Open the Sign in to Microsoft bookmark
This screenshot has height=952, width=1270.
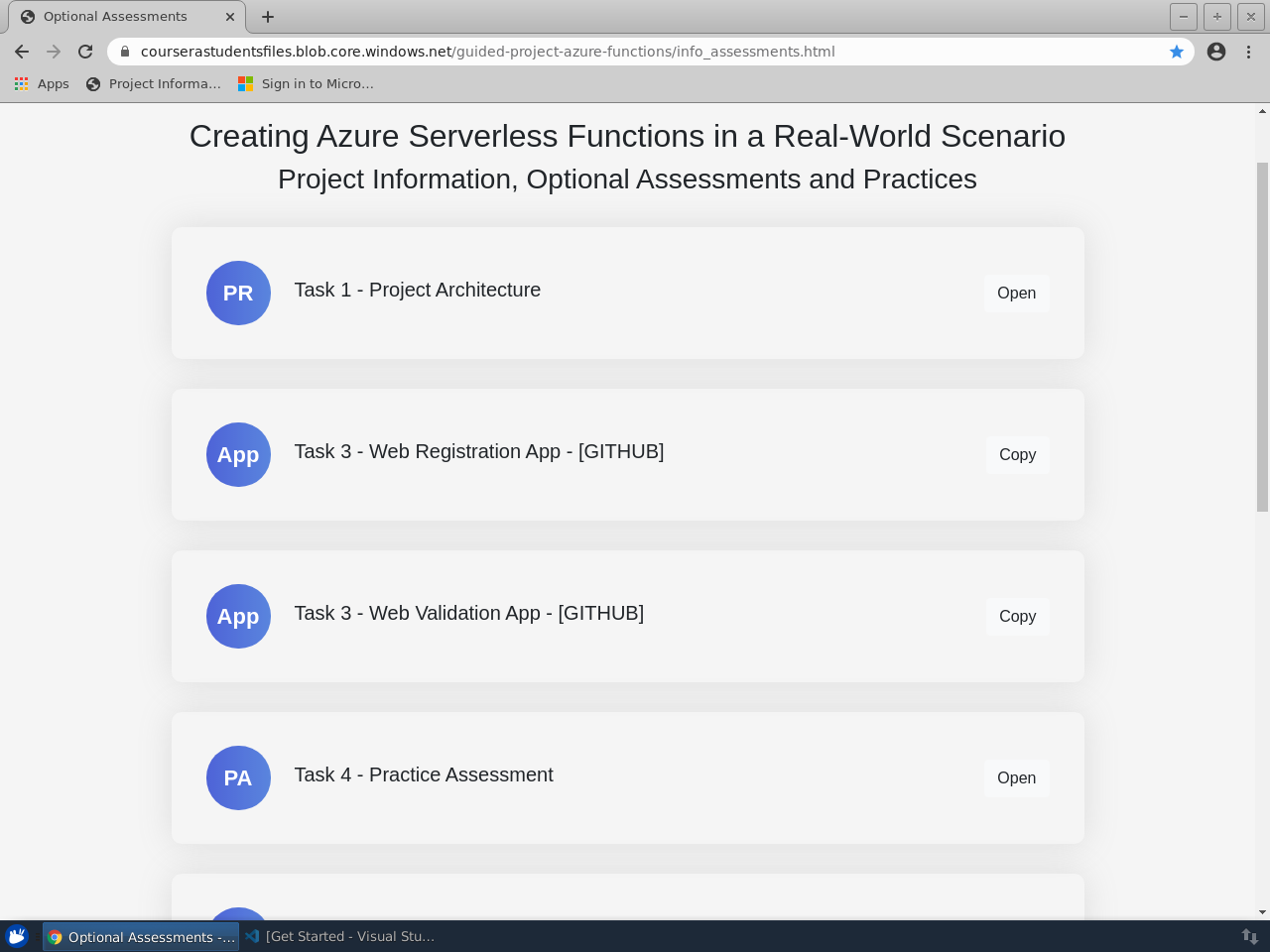307,84
